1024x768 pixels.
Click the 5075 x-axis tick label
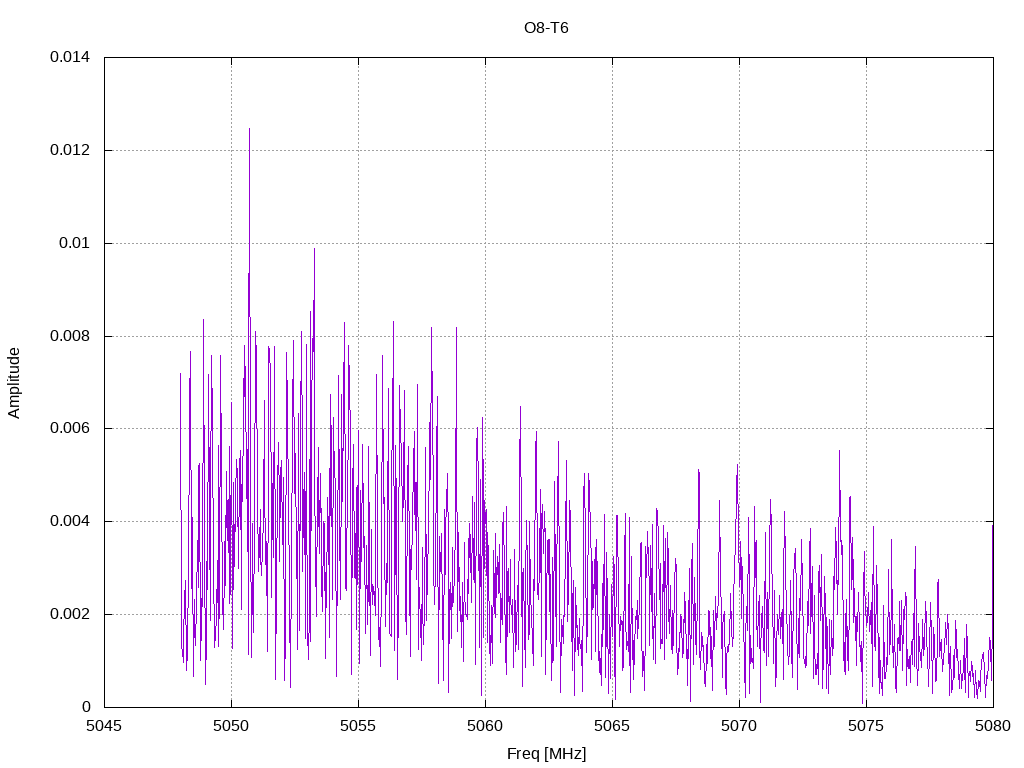866,726
